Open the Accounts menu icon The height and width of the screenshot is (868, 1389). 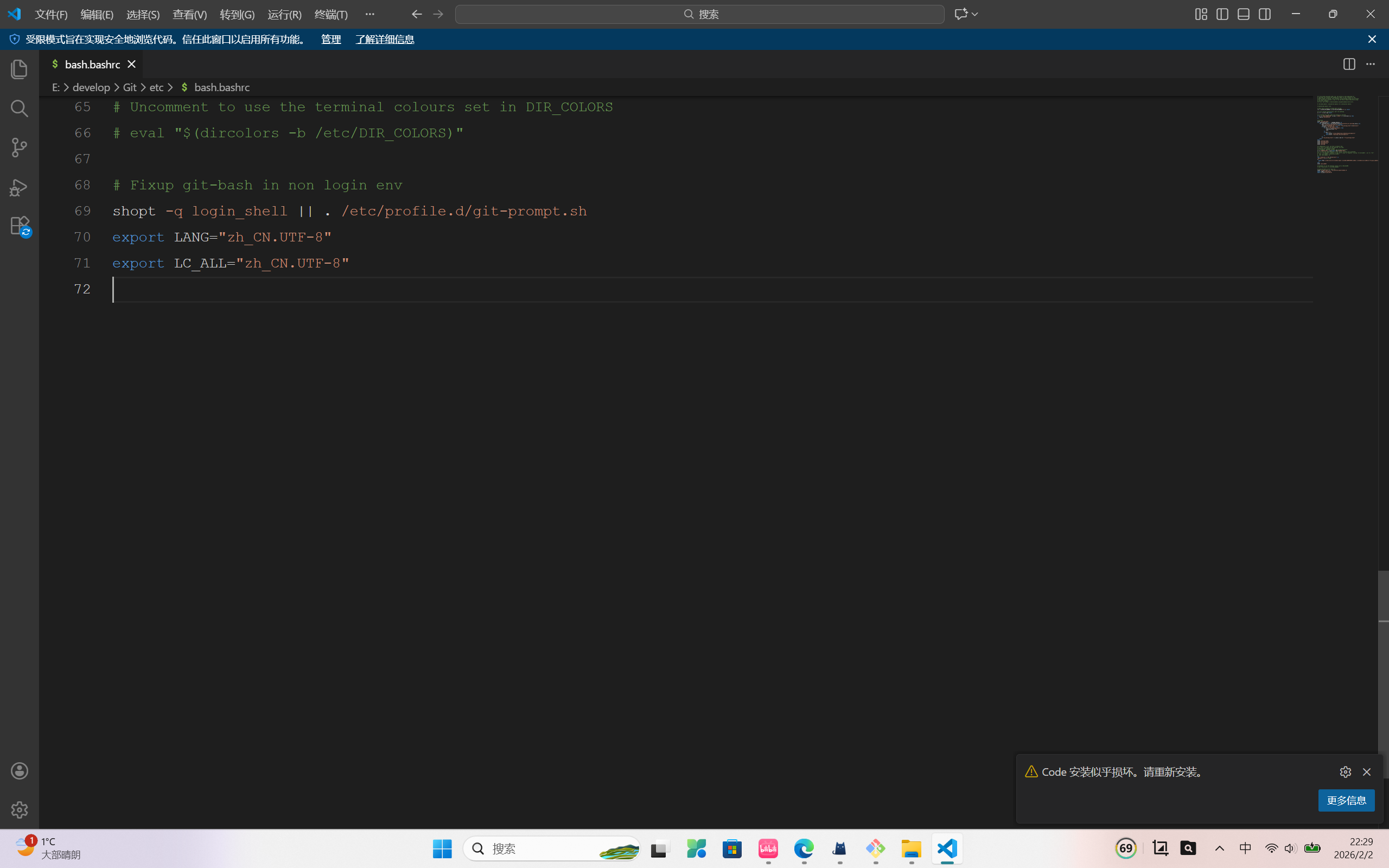click(x=19, y=771)
